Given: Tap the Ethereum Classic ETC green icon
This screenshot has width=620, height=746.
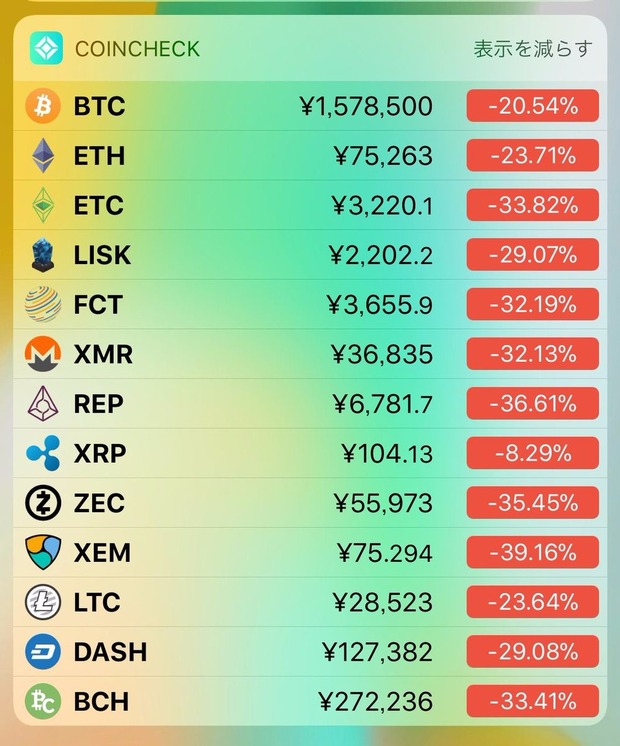Looking at the screenshot, I should click(x=43, y=205).
